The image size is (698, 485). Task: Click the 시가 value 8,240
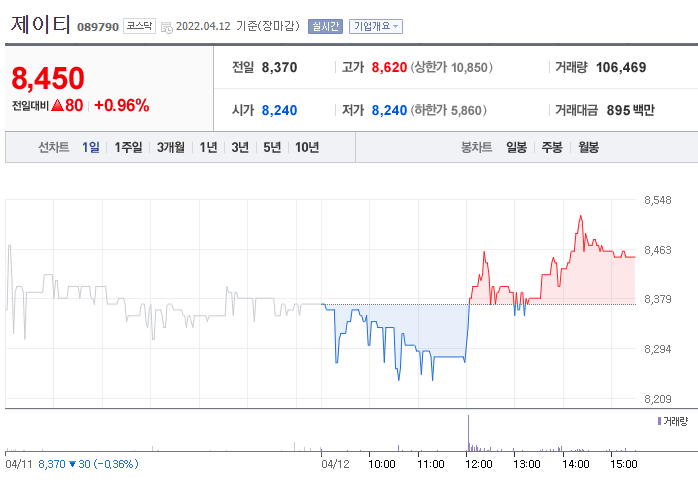(x=279, y=110)
